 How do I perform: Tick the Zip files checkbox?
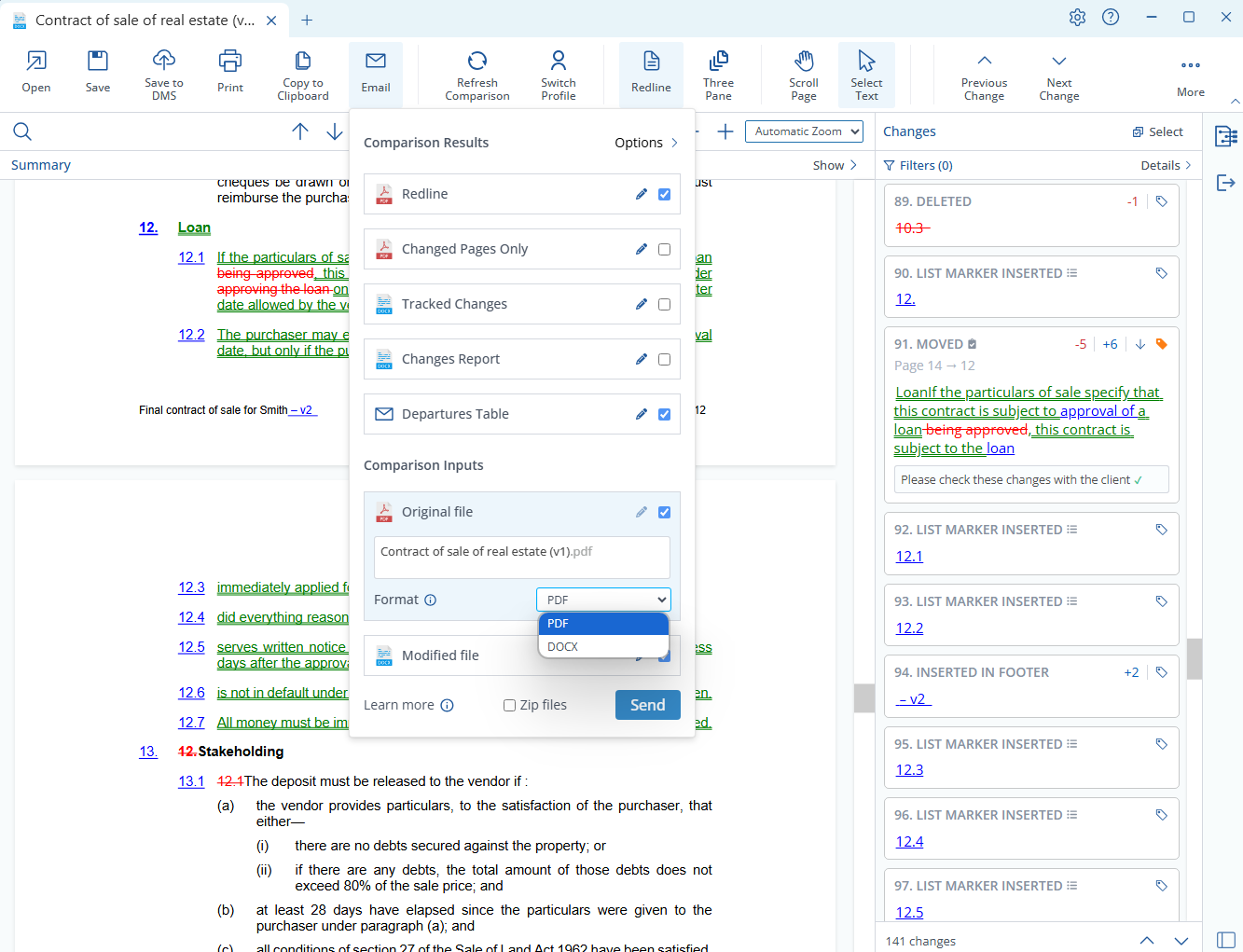(510, 706)
